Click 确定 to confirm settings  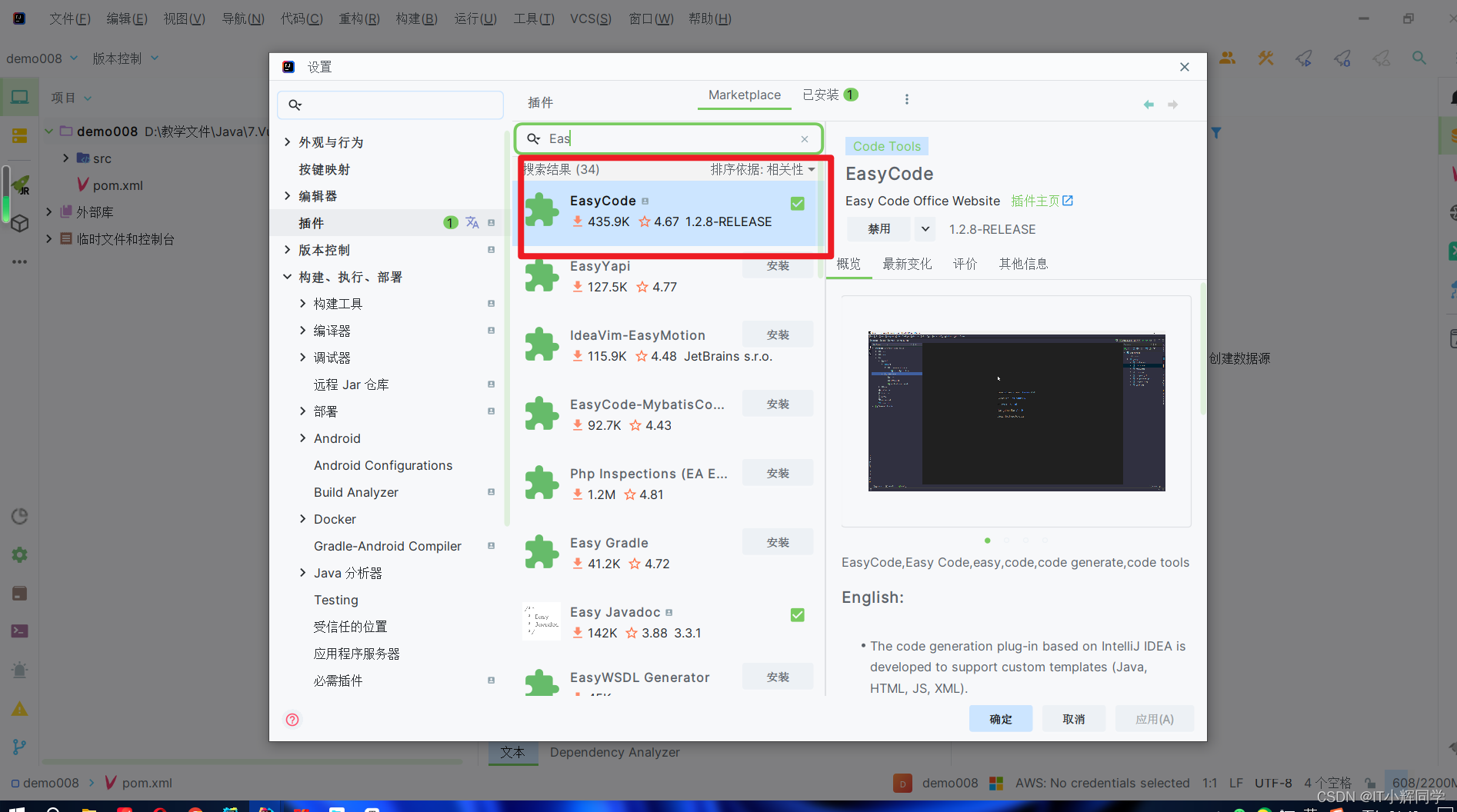(1001, 719)
